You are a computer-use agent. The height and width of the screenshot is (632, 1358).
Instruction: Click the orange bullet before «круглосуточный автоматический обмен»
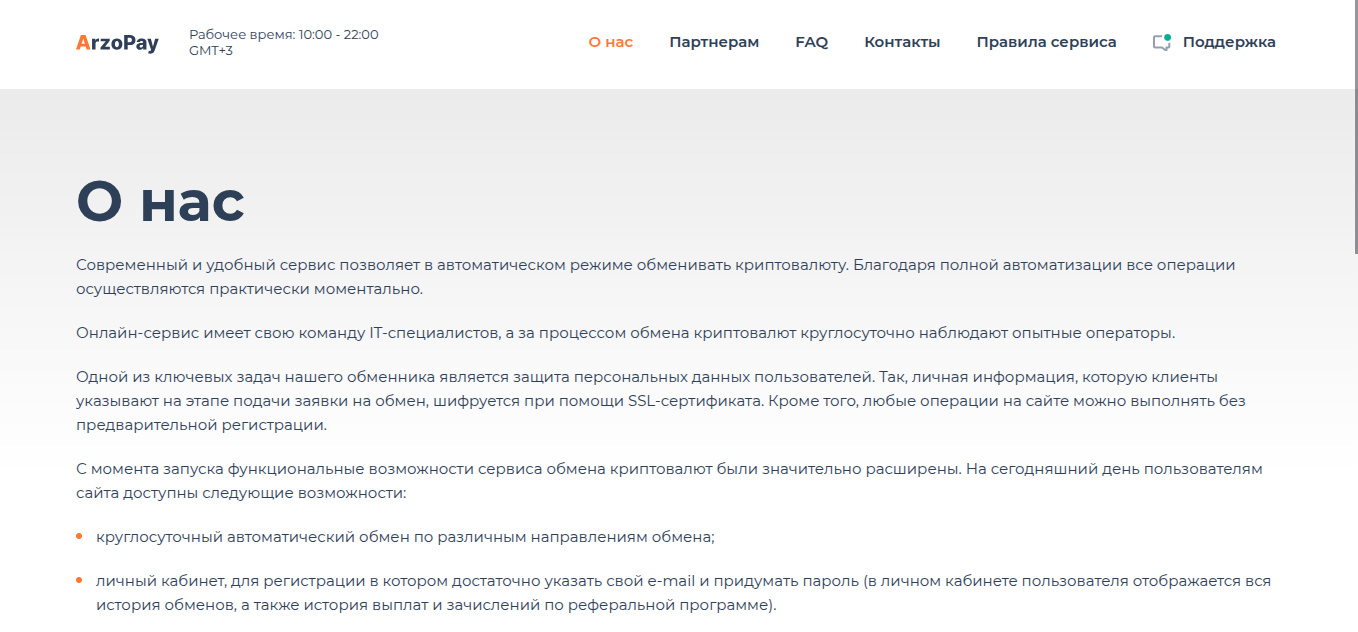(79, 537)
